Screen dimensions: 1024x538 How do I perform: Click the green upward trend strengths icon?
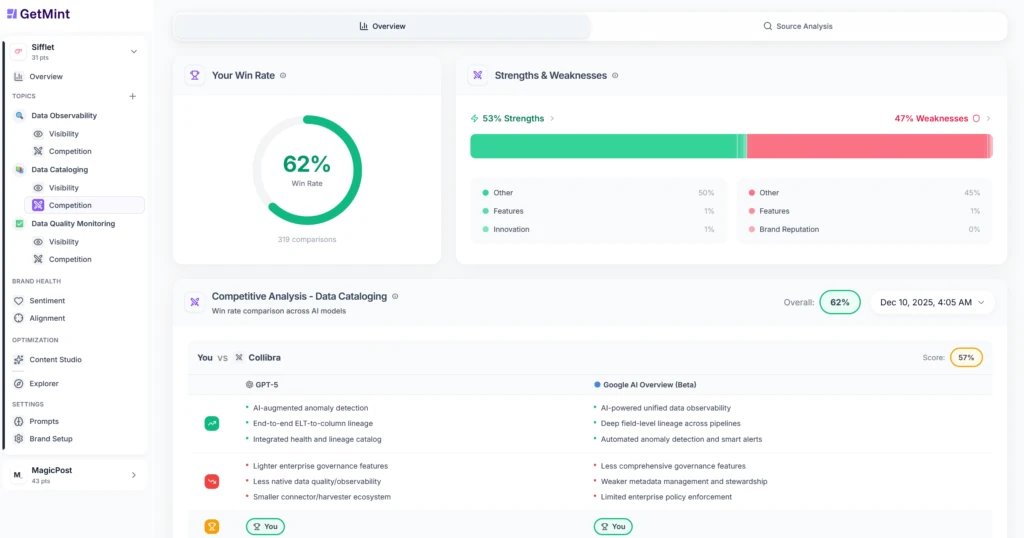pyautogui.click(x=212, y=424)
